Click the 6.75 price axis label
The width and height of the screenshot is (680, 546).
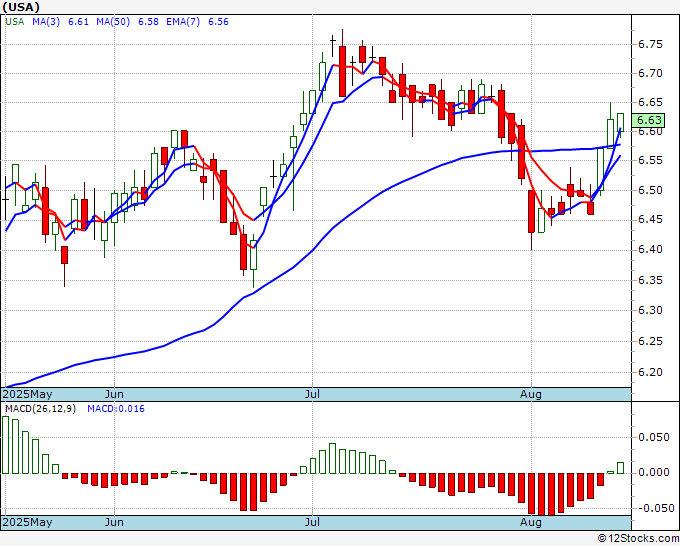[650, 44]
